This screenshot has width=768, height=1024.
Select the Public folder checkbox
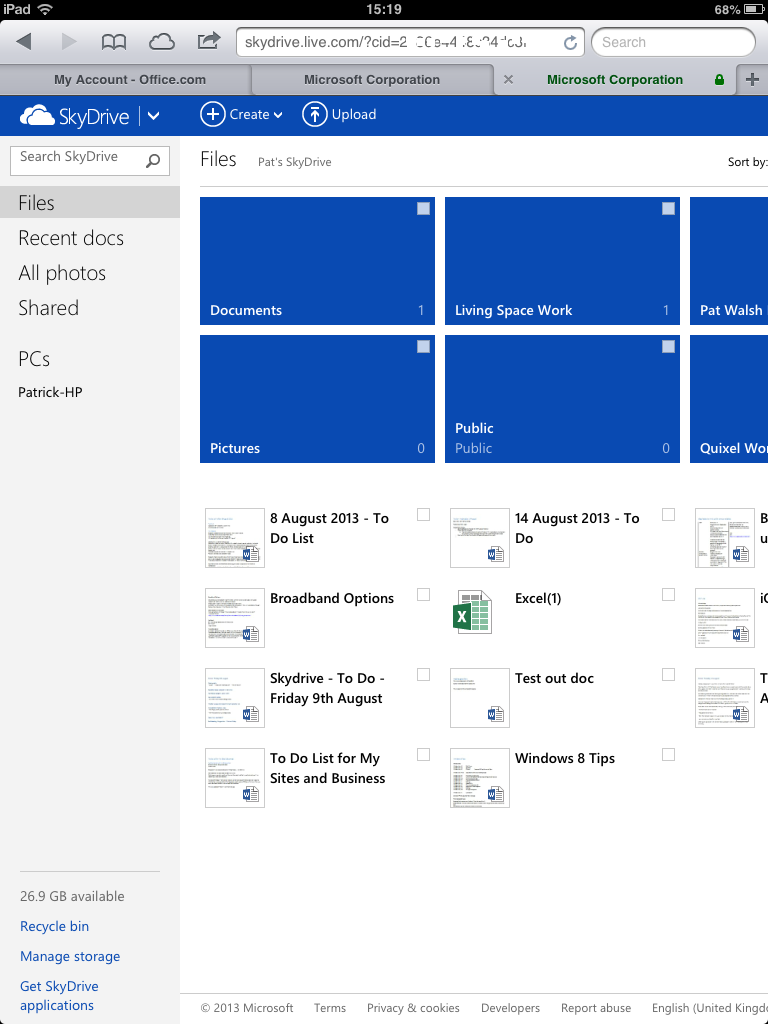pyautogui.click(x=668, y=346)
